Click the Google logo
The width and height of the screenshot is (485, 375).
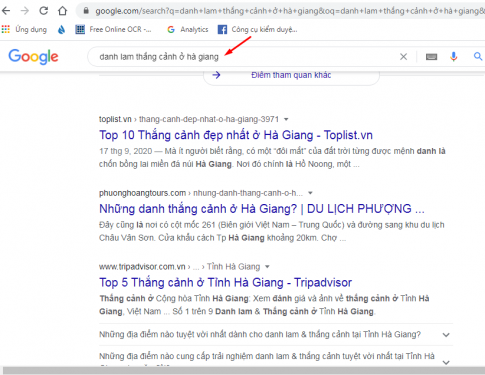tap(33, 57)
